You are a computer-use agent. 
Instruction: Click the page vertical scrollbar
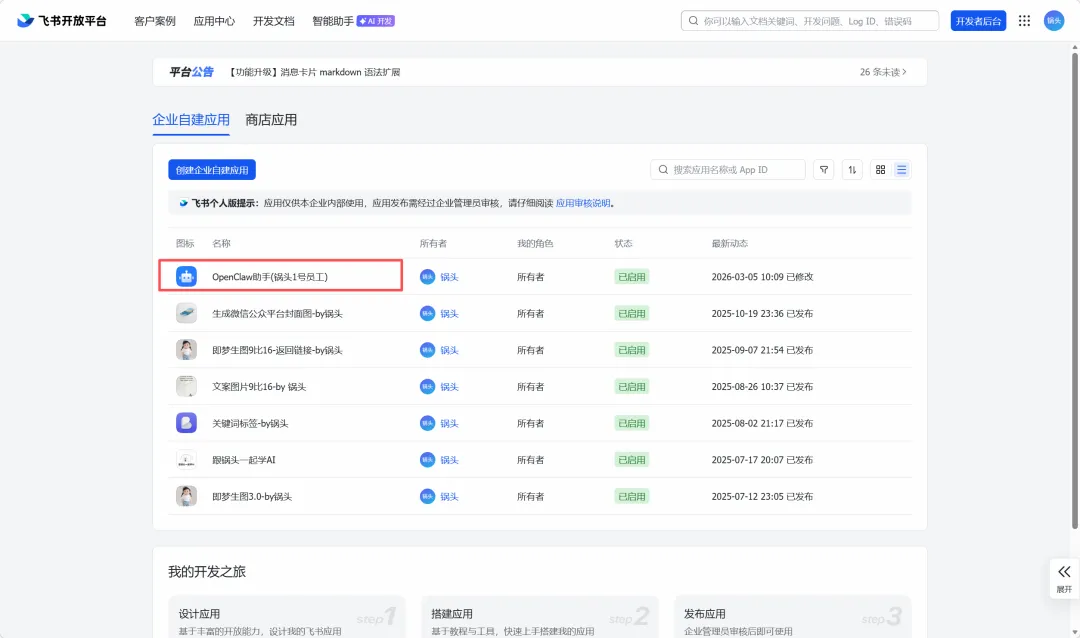point(1074,289)
